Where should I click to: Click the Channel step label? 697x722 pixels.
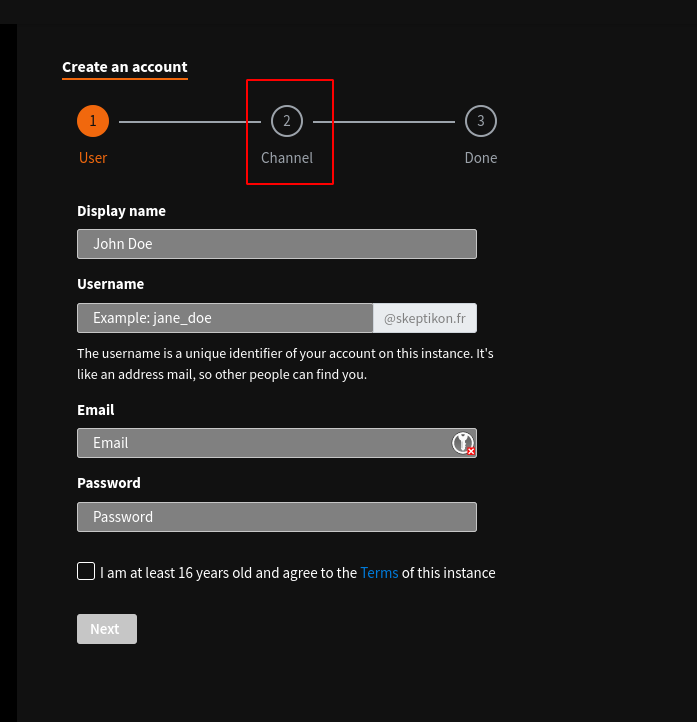(x=287, y=158)
